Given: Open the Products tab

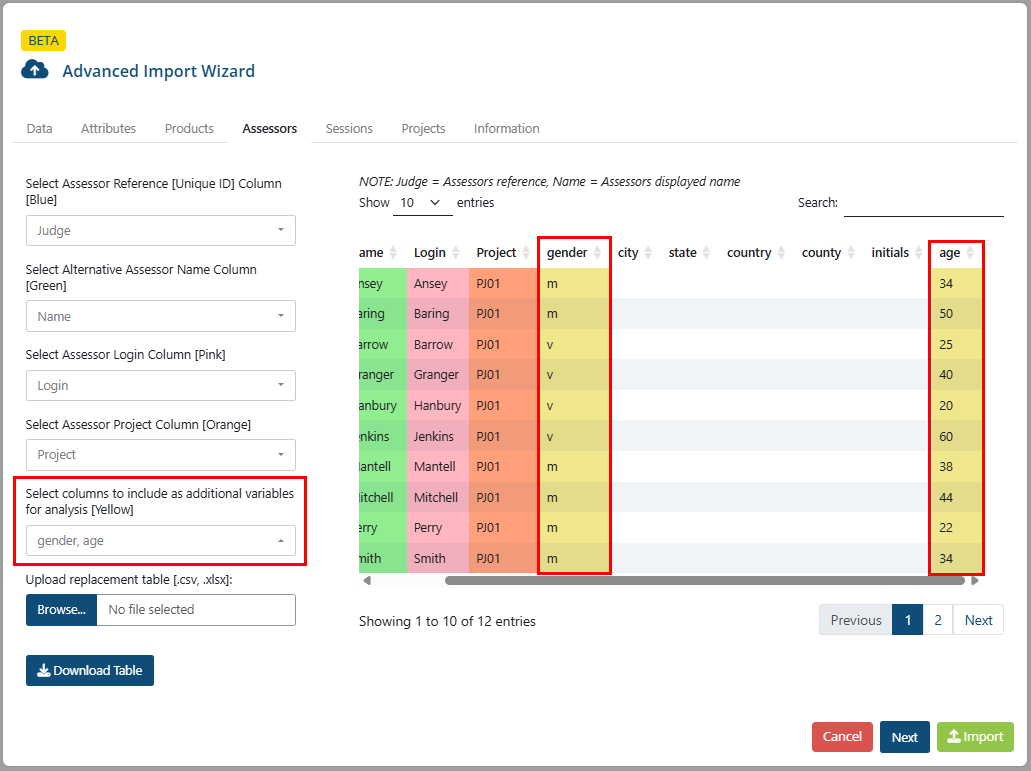Looking at the screenshot, I should point(189,128).
